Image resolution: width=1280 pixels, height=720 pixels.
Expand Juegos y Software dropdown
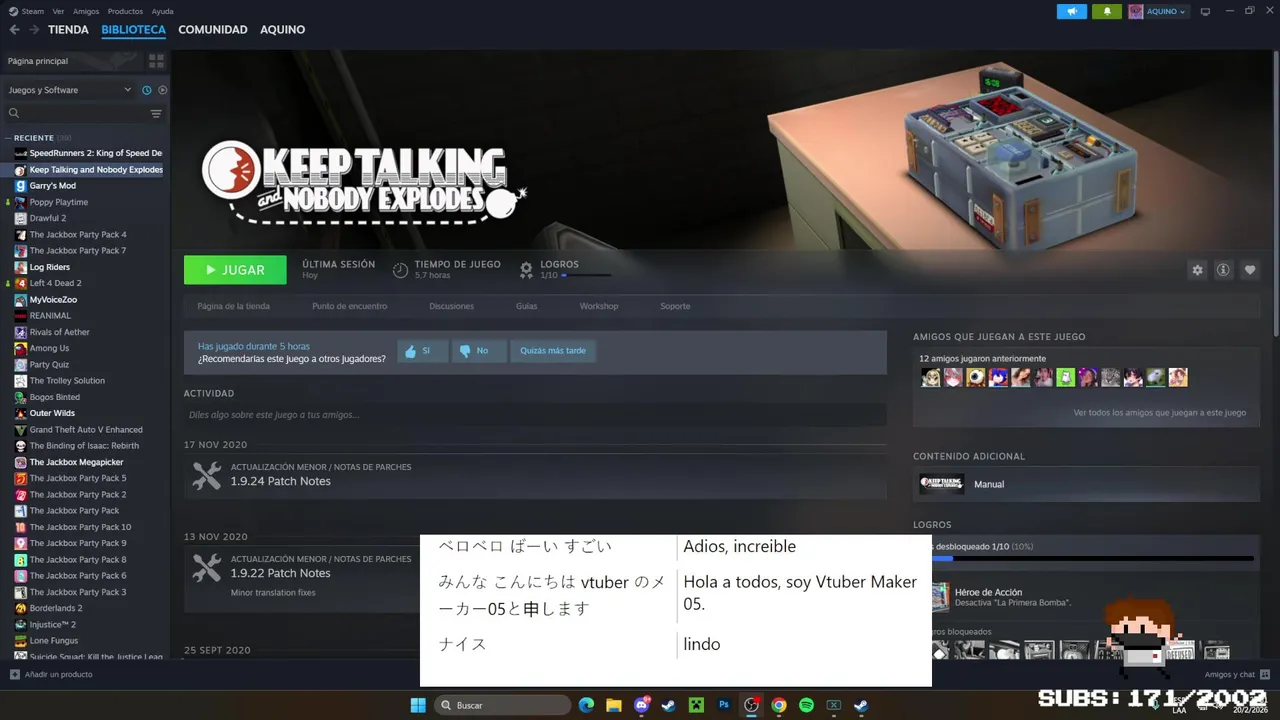pos(70,90)
